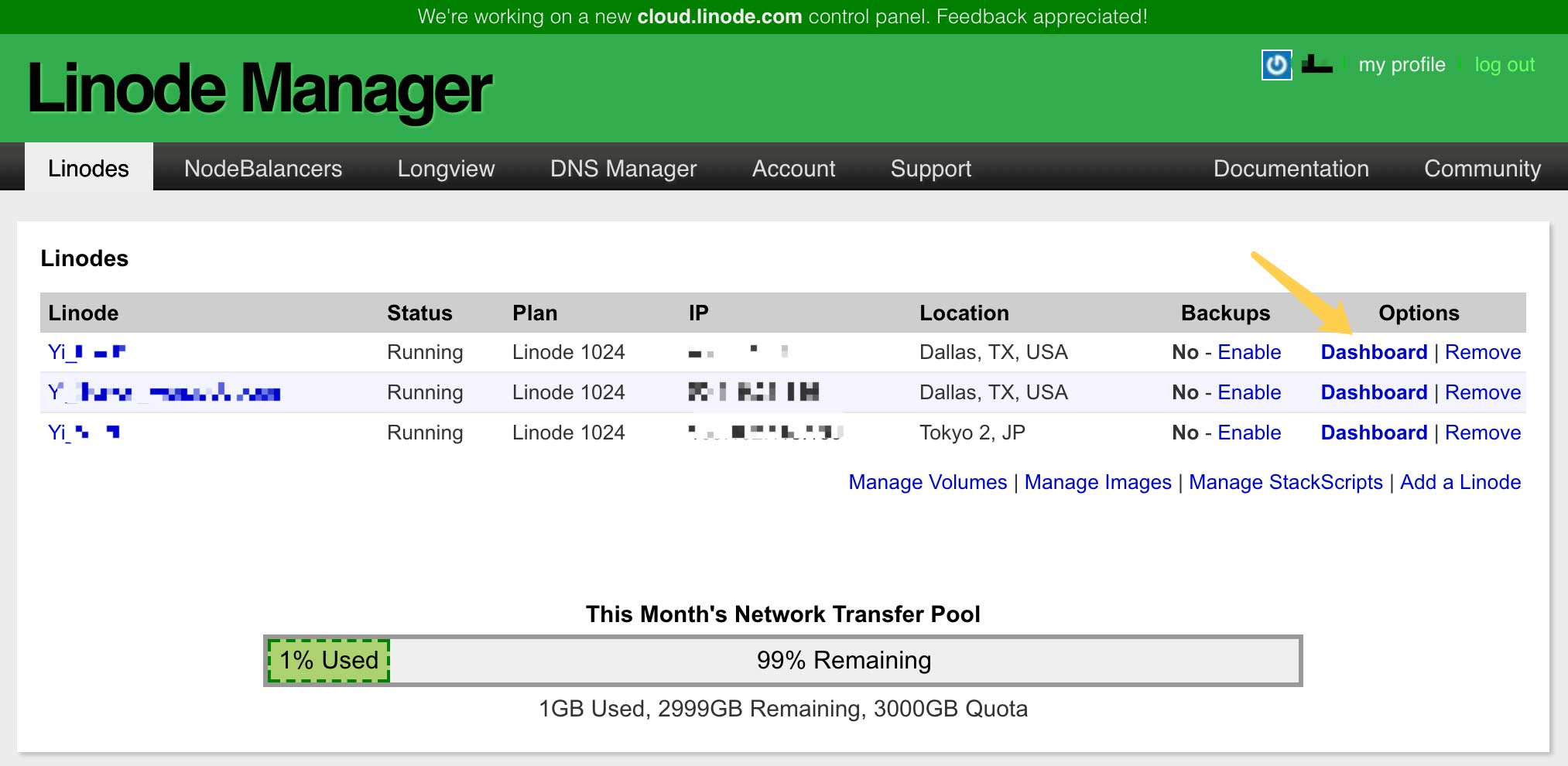The image size is (1568, 766).
Task: Open Dashboard for first Dallas Linode
Action: [x=1374, y=352]
